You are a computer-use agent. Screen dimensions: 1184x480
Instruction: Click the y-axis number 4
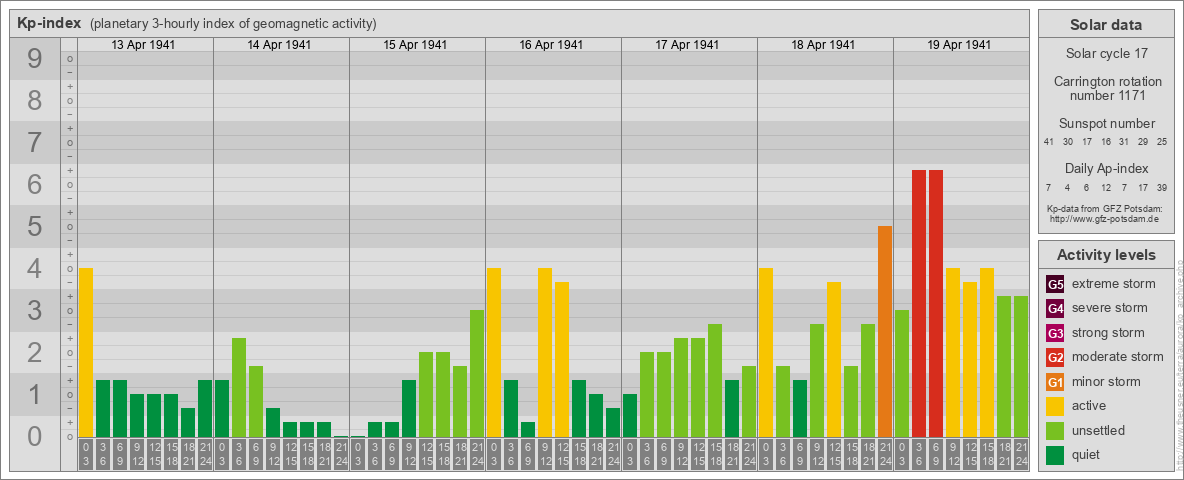click(35, 269)
